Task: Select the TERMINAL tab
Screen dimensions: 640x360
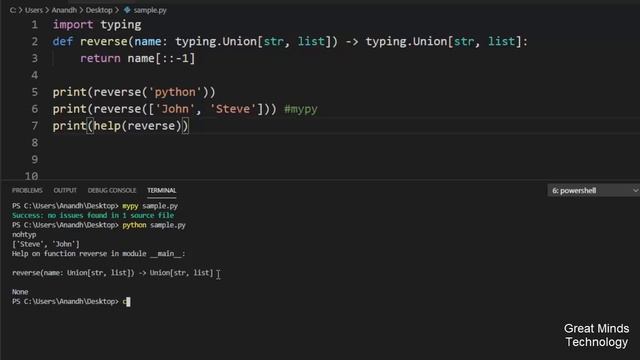Action: pyautogui.click(x=162, y=191)
